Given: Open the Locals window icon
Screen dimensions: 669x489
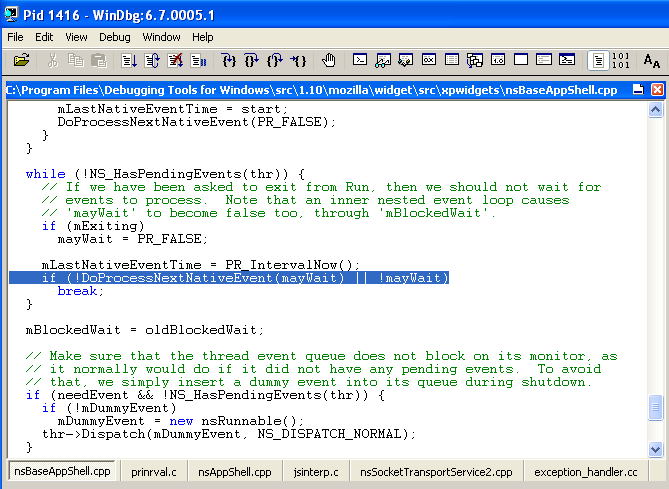Looking at the screenshot, I should tap(405, 60).
